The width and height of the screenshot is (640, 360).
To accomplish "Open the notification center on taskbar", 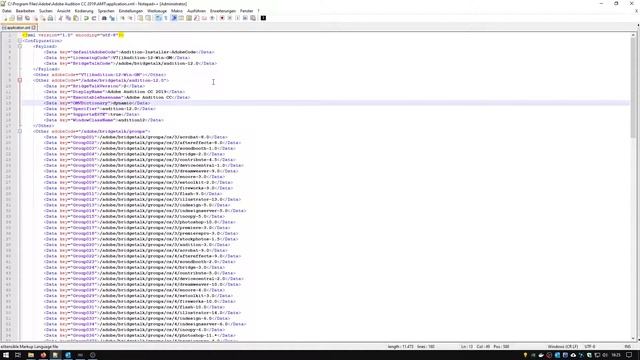I will tap(629, 355).
